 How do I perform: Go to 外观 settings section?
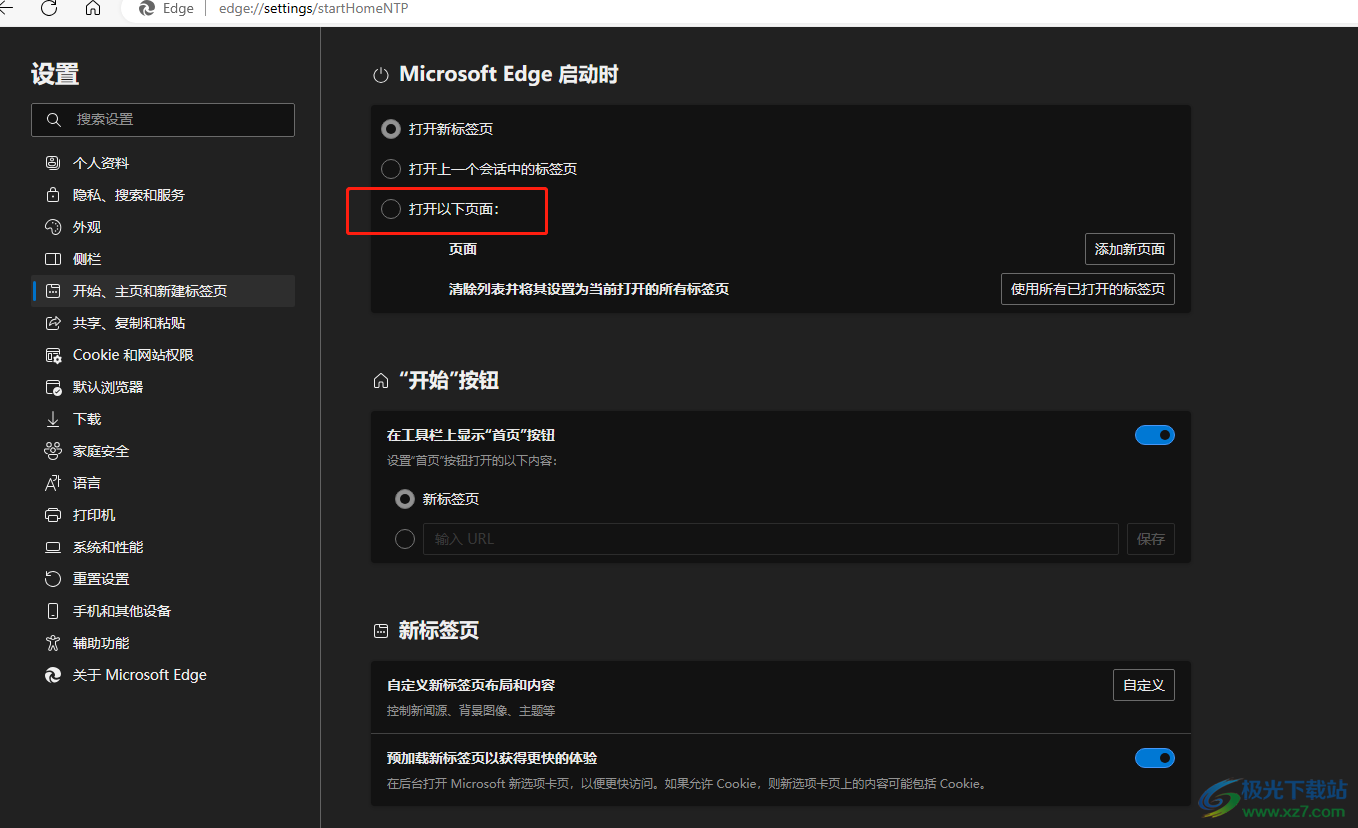pyautogui.click(x=163, y=227)
